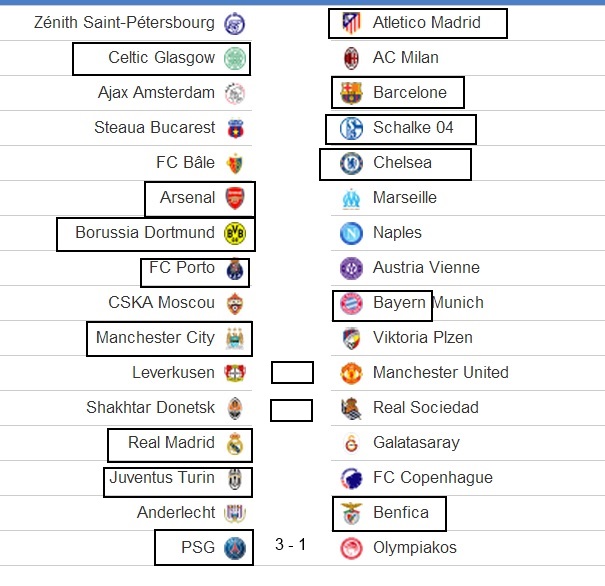Click the Galatasaray logo

(351, 443)
